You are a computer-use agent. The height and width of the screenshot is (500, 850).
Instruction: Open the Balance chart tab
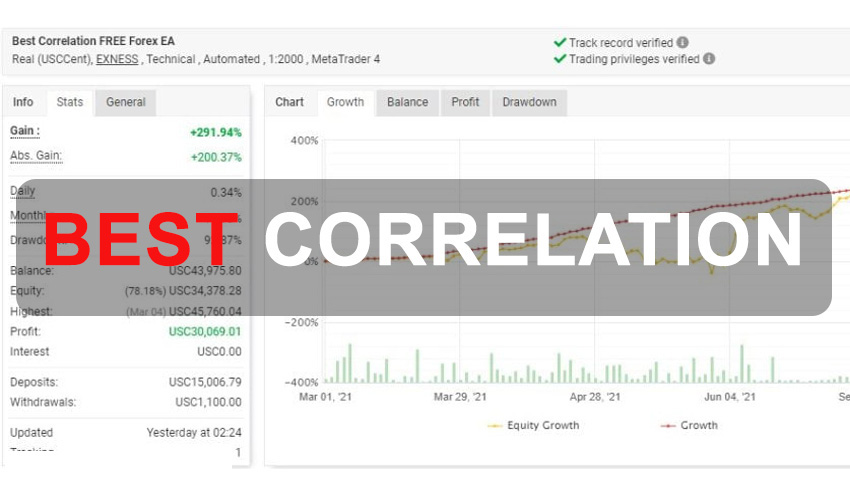click(408, 102)
